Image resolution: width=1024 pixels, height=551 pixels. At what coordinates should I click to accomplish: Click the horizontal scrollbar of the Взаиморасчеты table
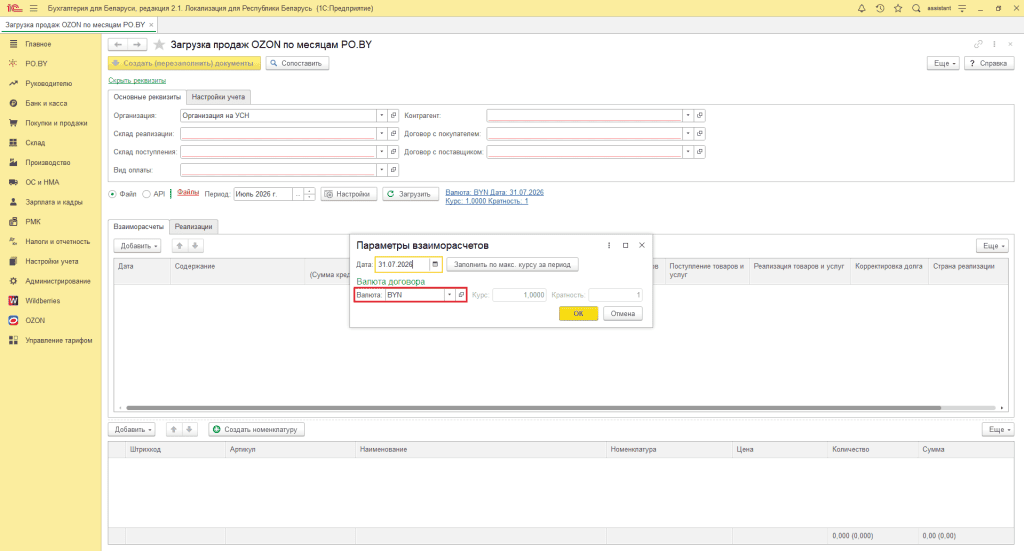pos(533,407)
